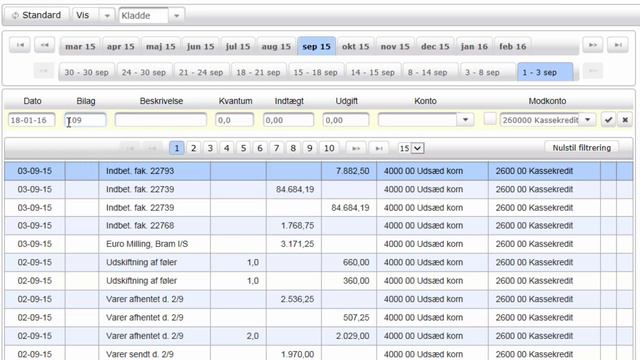Click the Udgift input field

tap(346, 120)
